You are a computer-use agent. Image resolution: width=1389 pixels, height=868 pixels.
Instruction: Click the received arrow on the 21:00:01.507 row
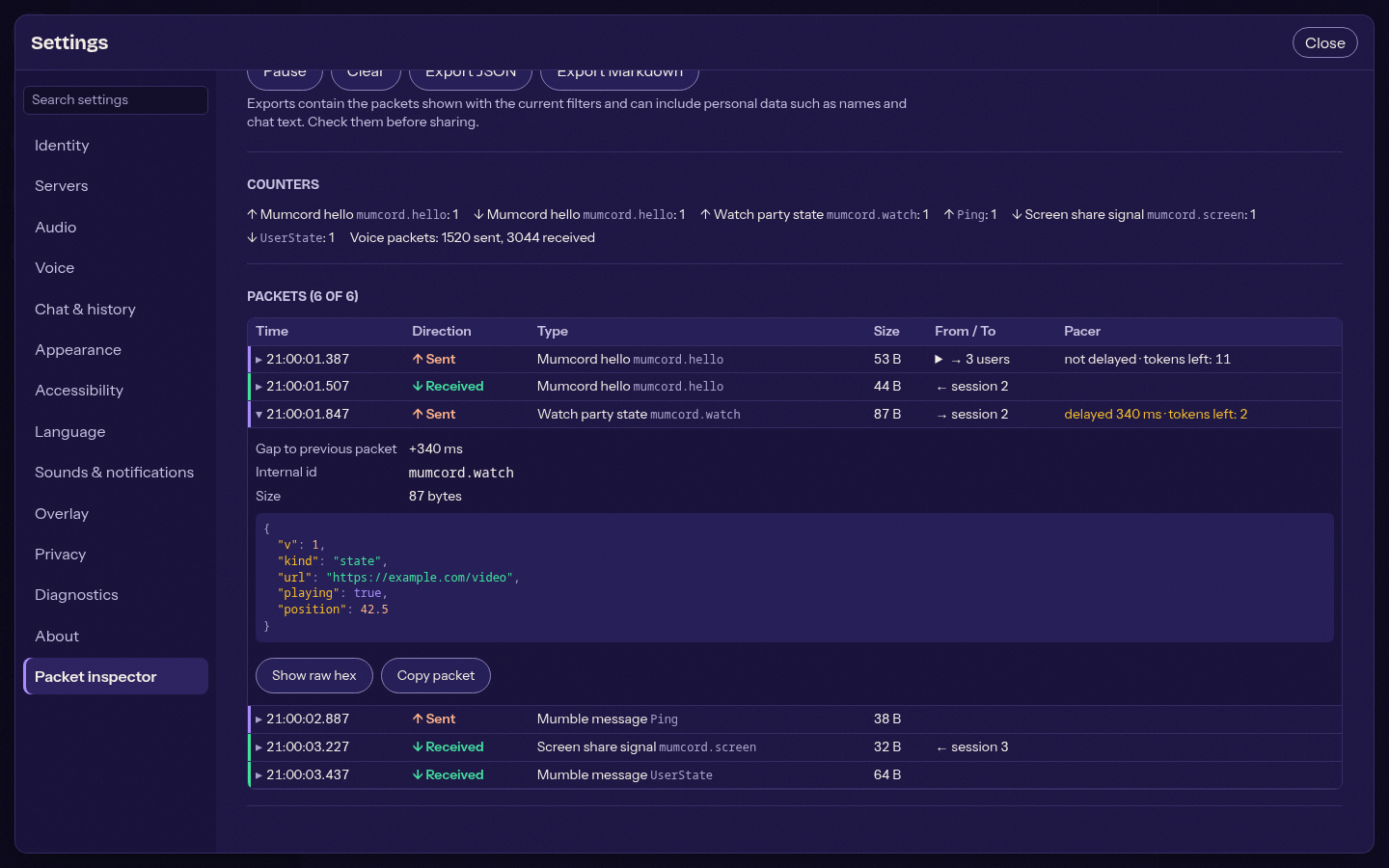coord(418,387)
